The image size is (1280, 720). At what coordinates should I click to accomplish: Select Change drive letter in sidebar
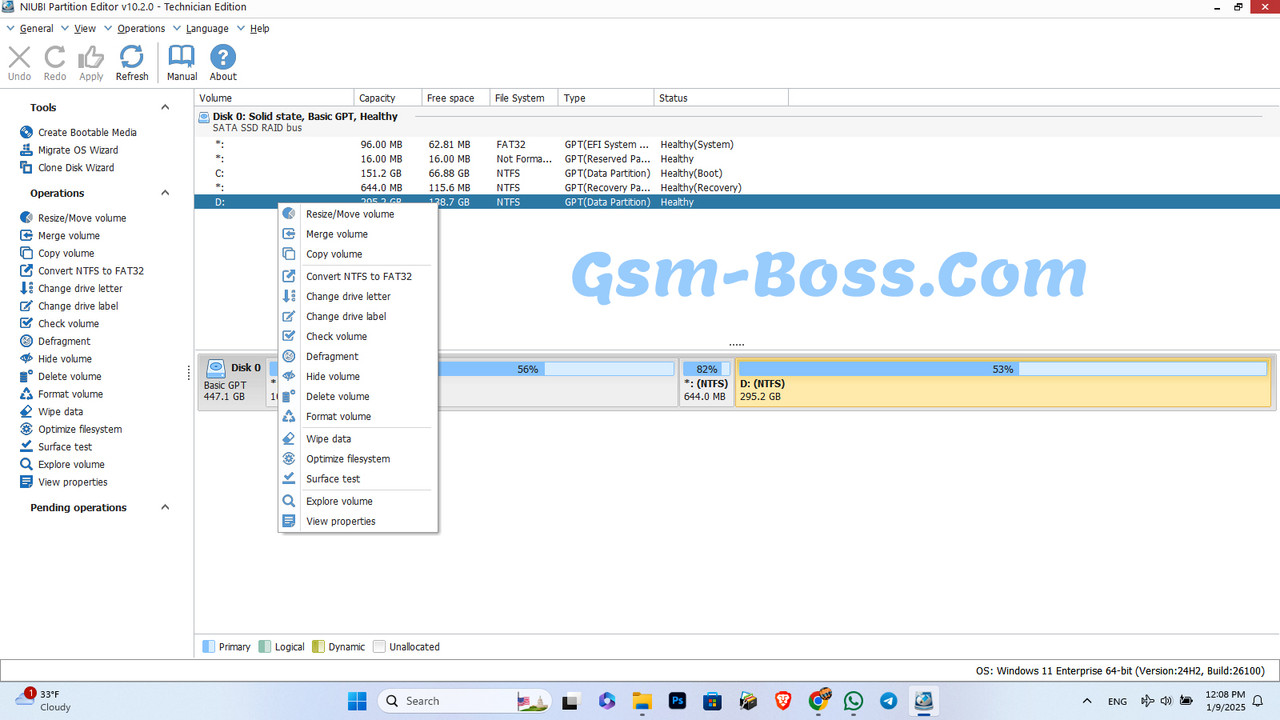70,289
